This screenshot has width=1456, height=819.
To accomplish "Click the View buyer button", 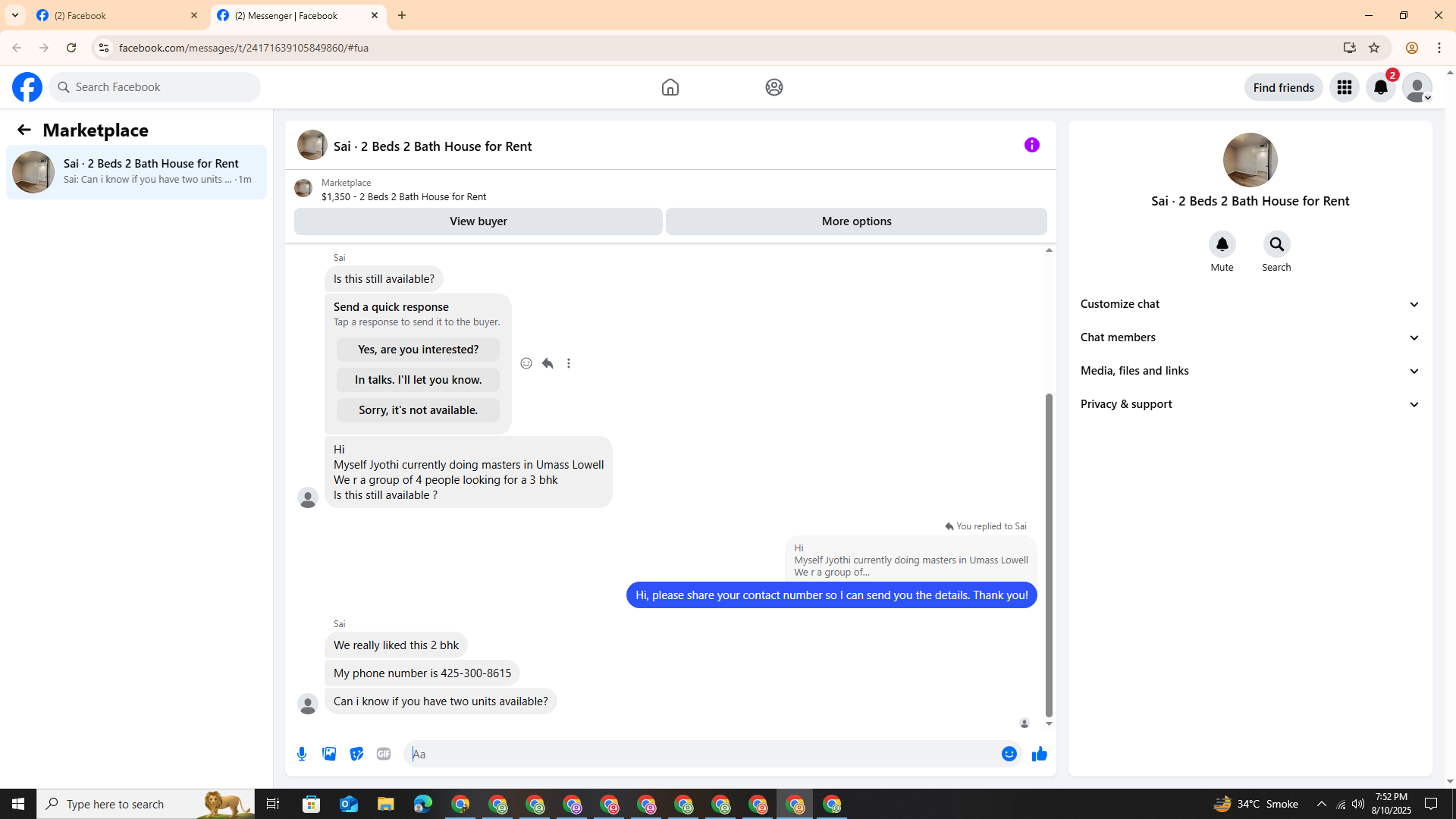I will [x=478, y=221].
